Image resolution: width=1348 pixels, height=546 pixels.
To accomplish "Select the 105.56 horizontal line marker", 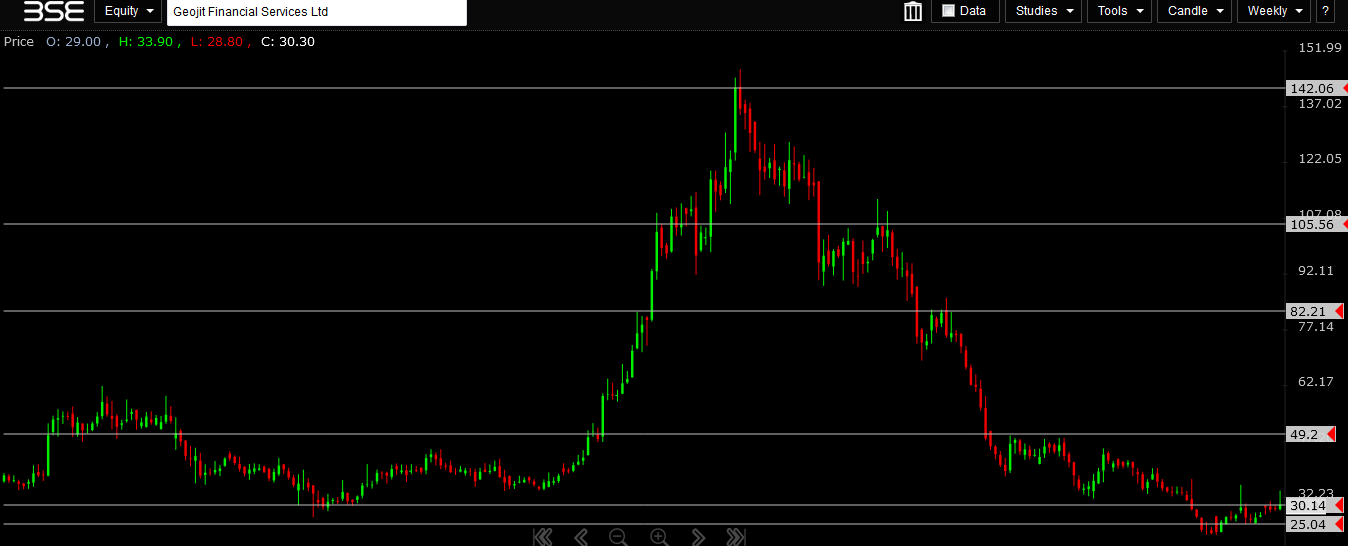I will [1312, 225].
